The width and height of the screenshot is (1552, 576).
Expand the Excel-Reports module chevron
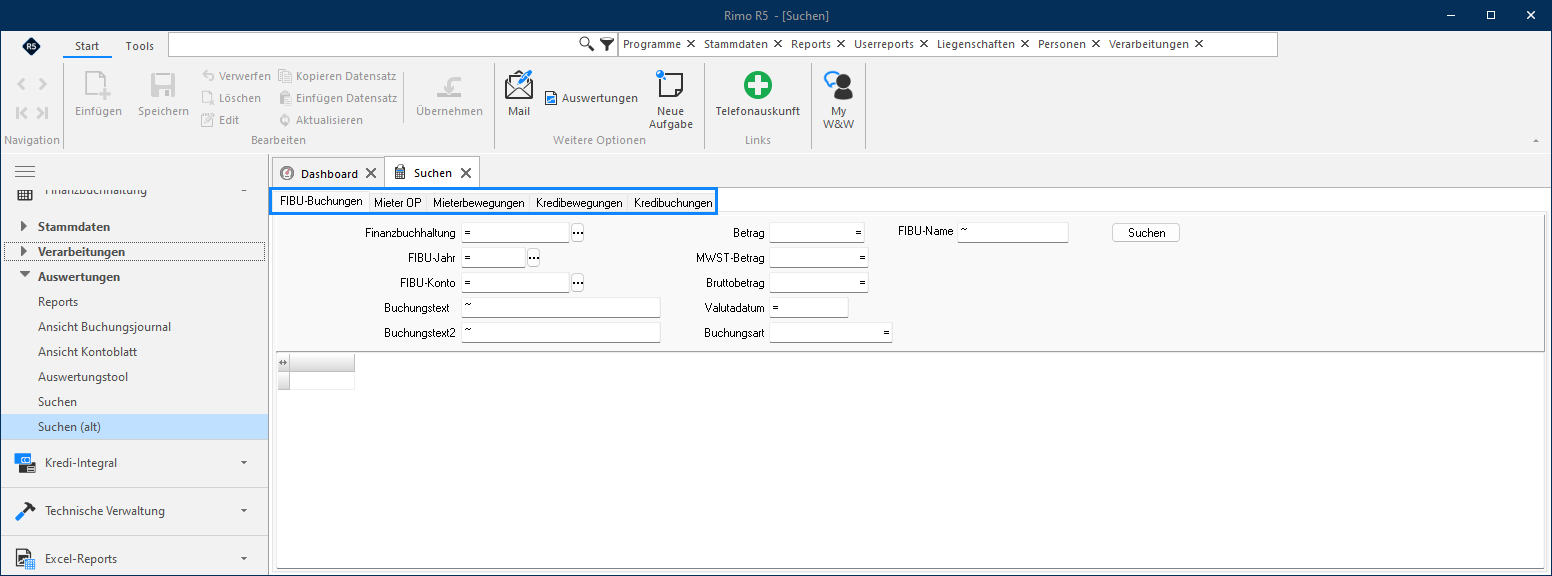click(244, 560)
